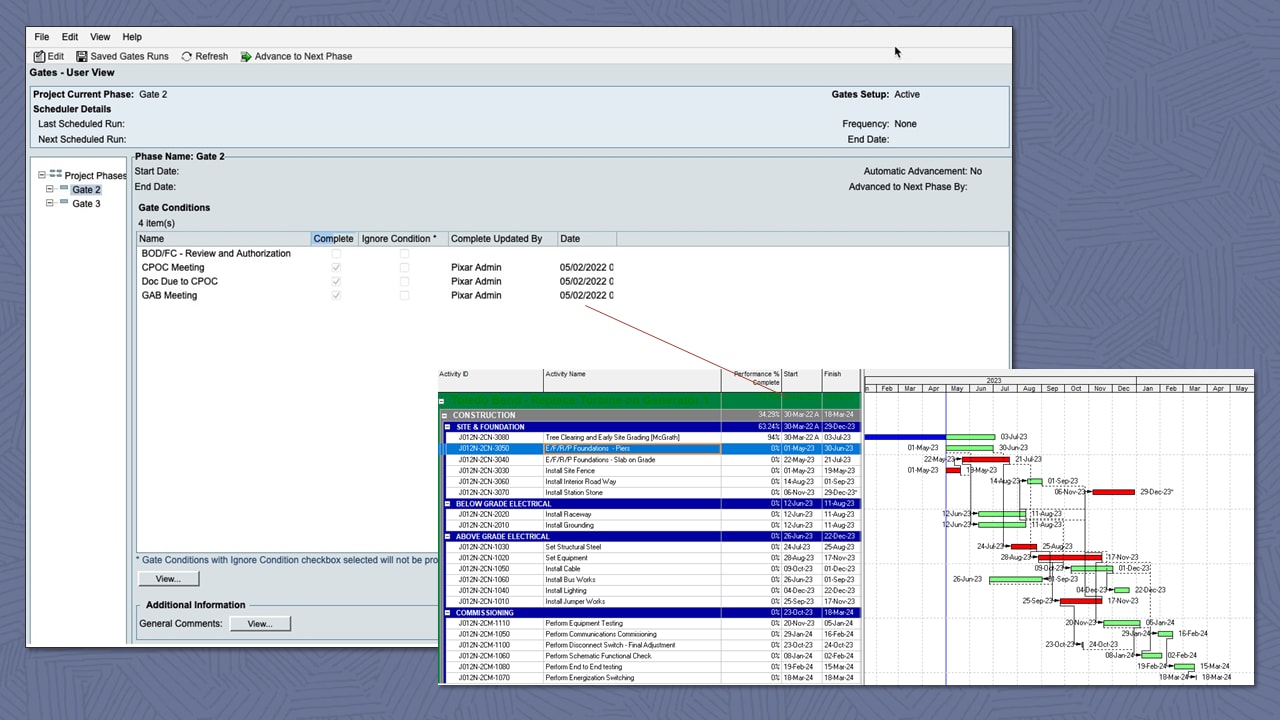Open the Help menu
Screen dimensions: 1280x720
point(132,37)
